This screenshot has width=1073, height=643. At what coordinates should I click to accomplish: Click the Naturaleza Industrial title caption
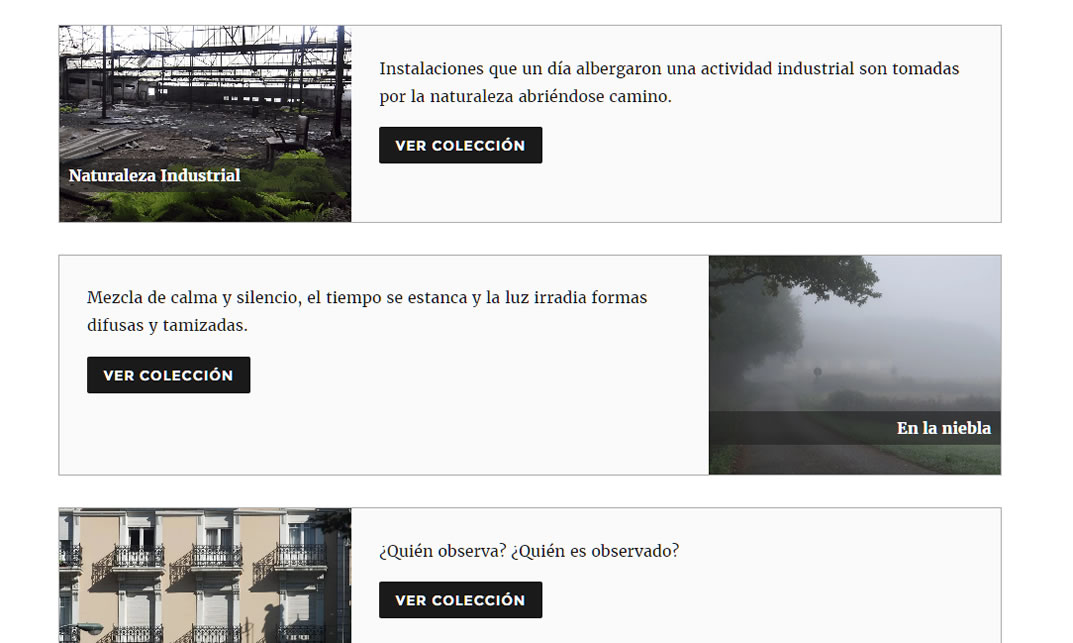click(x=155, y=176)
